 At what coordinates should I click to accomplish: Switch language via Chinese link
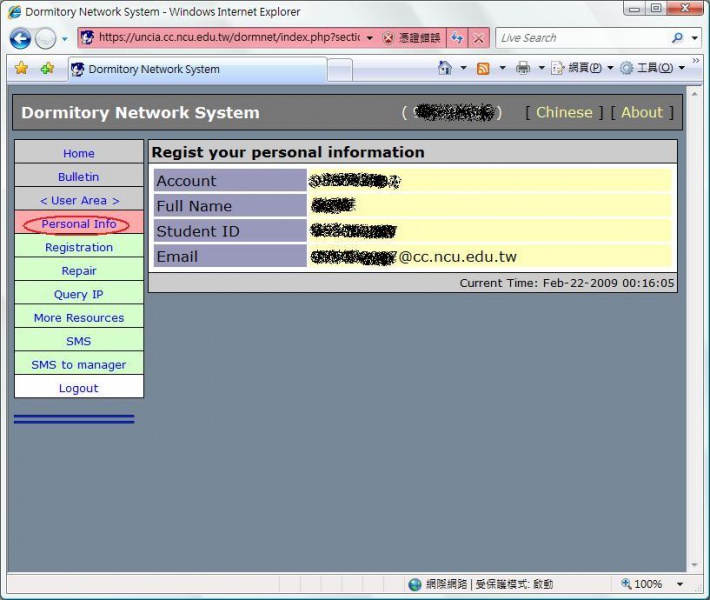(x=564, y=112)
